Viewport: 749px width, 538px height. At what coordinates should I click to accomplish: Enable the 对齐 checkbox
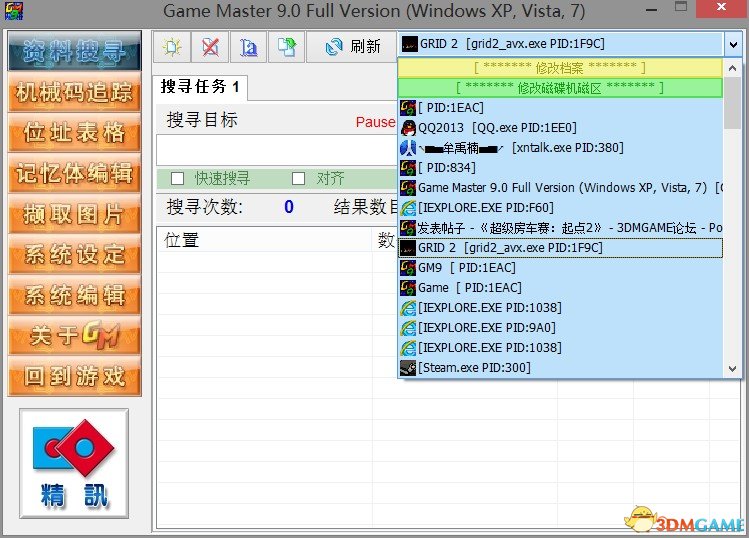[x=299, y=179]
